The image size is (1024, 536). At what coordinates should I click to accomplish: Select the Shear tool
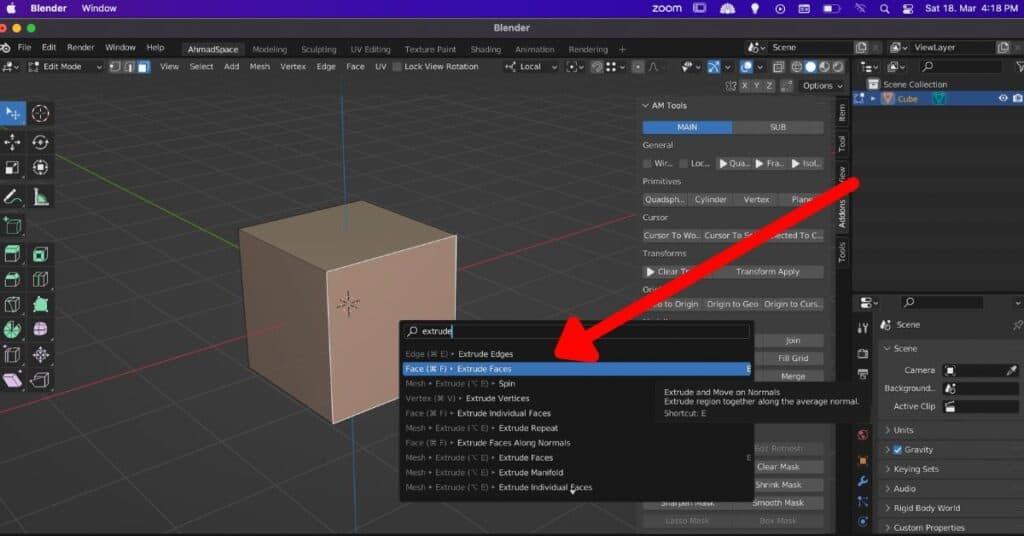12,380
